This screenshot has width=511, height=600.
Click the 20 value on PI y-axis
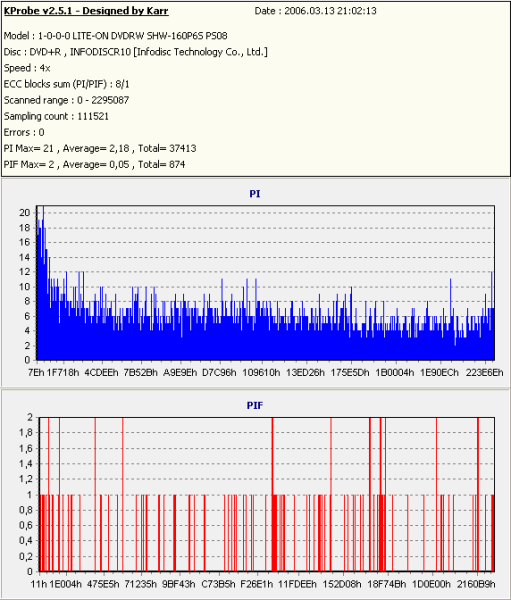click(x=24, y=213)
